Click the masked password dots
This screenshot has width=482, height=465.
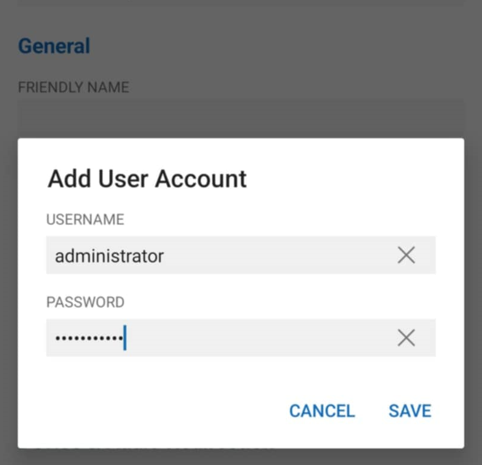coord(89,338)
